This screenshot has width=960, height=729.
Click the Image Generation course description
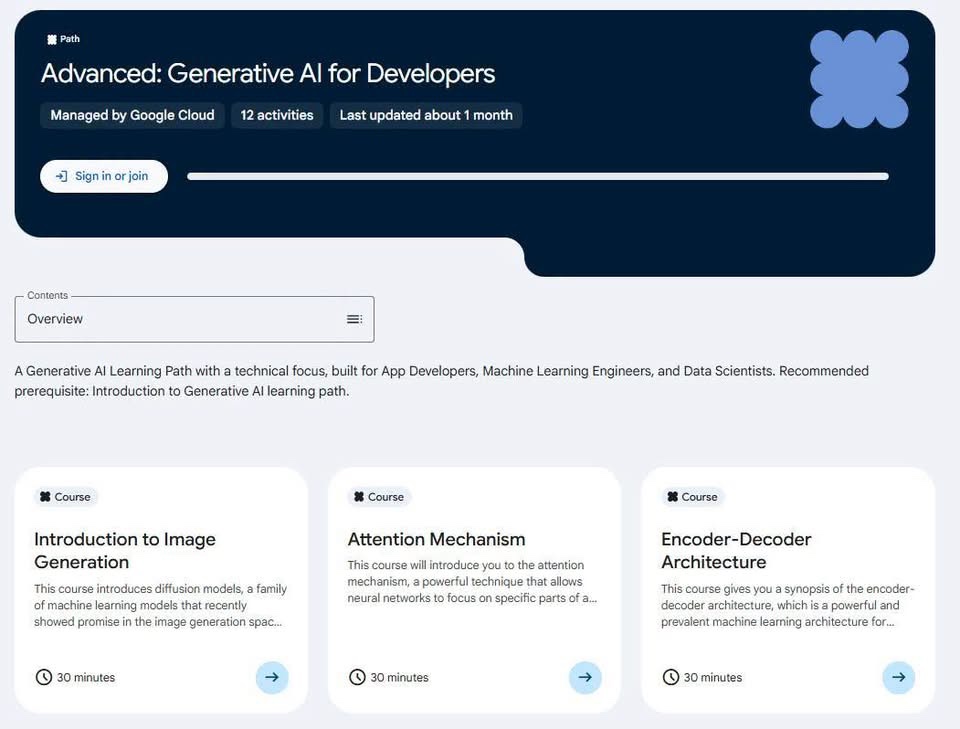click(x=160, y=605)
